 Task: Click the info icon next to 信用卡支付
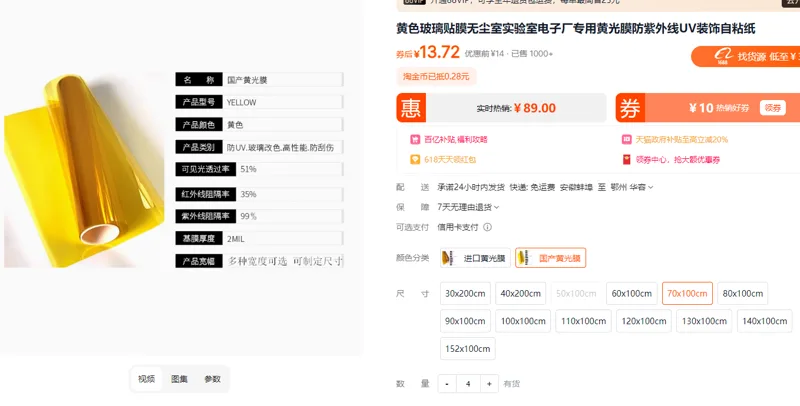click(x=487, y=227)
